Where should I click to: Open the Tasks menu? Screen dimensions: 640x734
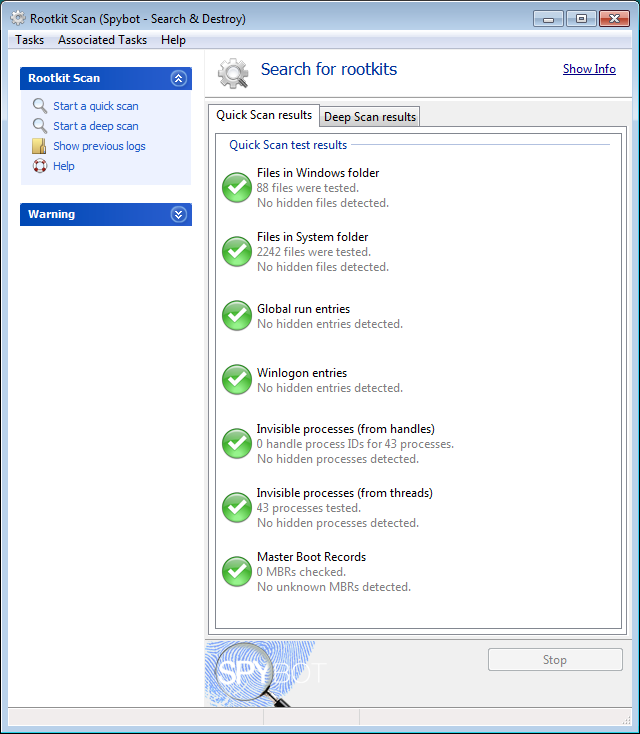pos(30,40)
